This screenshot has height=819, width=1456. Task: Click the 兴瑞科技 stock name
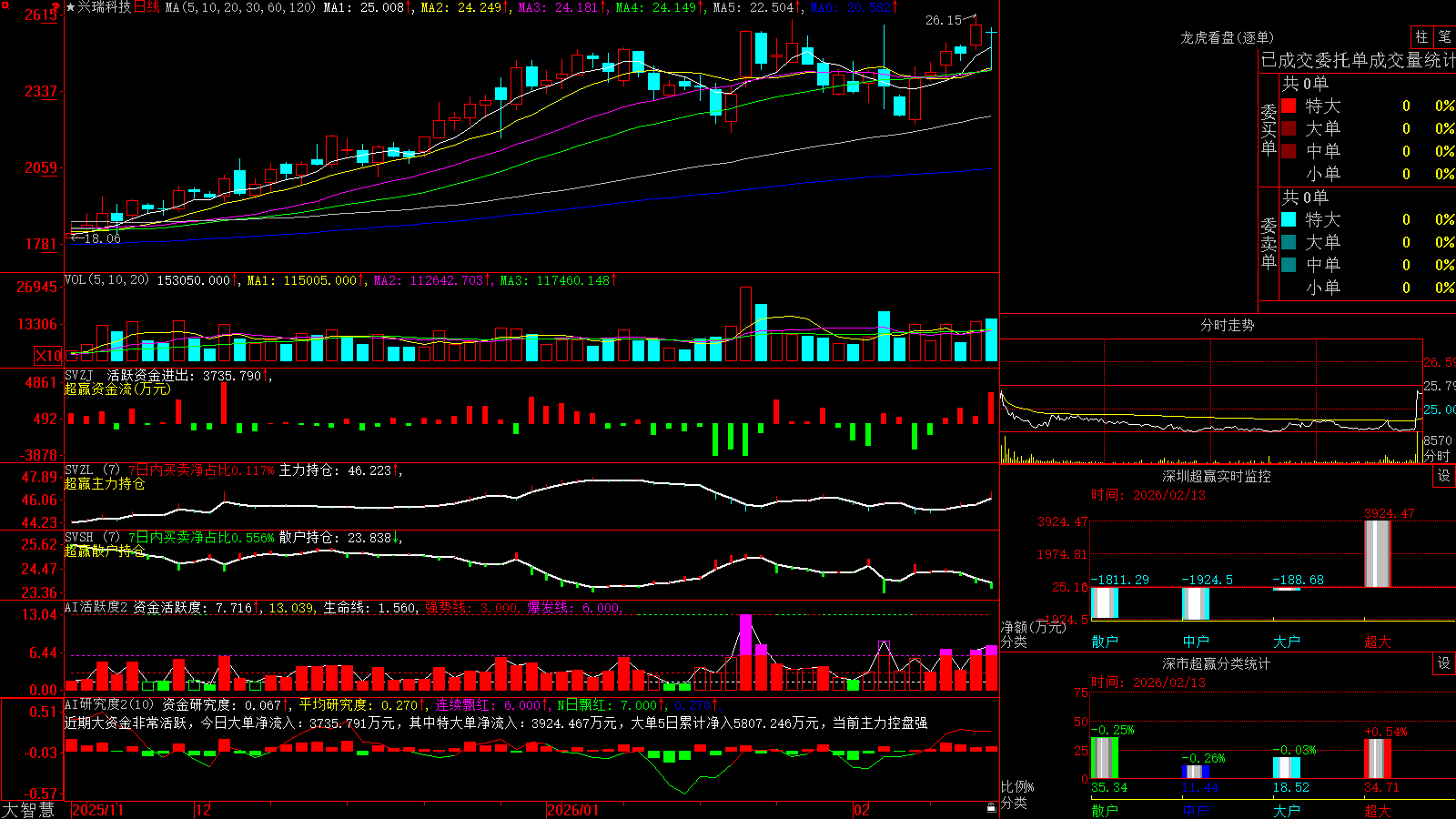pyautogui.click(x=104, y=7)
